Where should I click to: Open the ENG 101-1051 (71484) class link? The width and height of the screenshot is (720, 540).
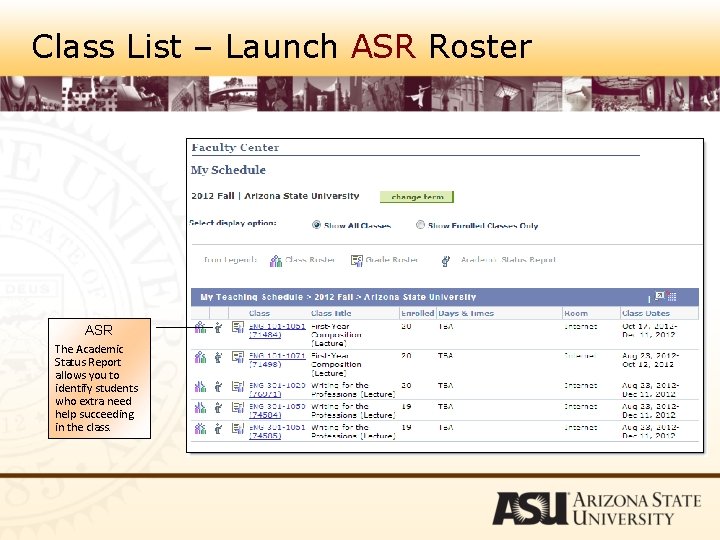click(277, 330)
